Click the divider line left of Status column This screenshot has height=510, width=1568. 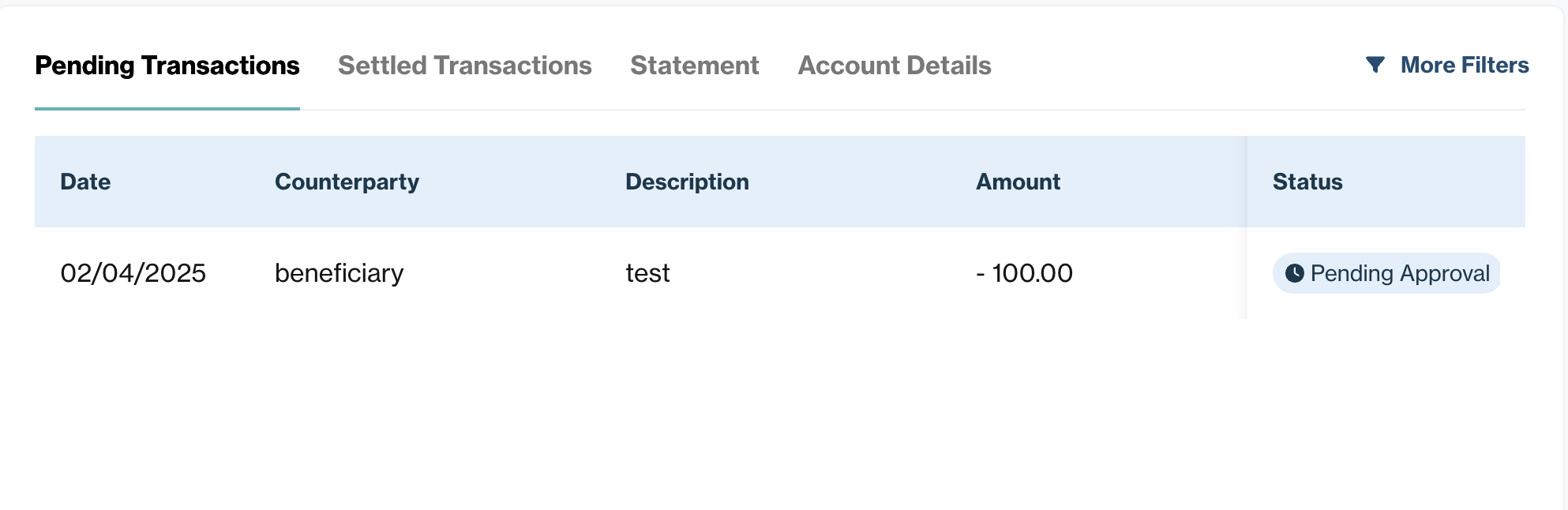tap(1247, 227)
